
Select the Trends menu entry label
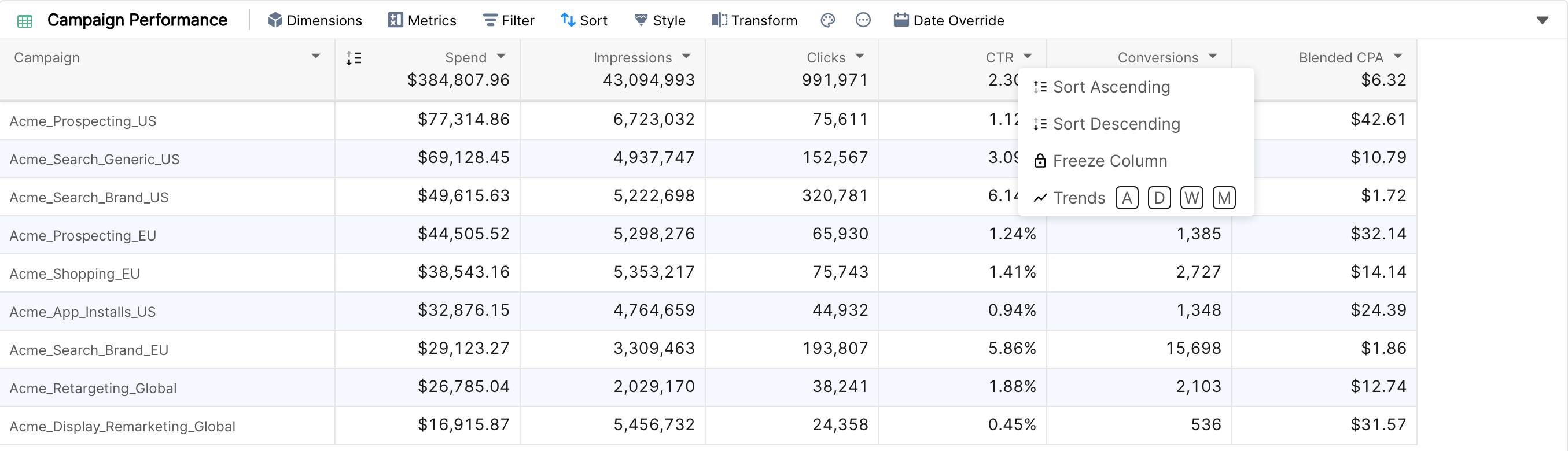(x=1079, y=198)
